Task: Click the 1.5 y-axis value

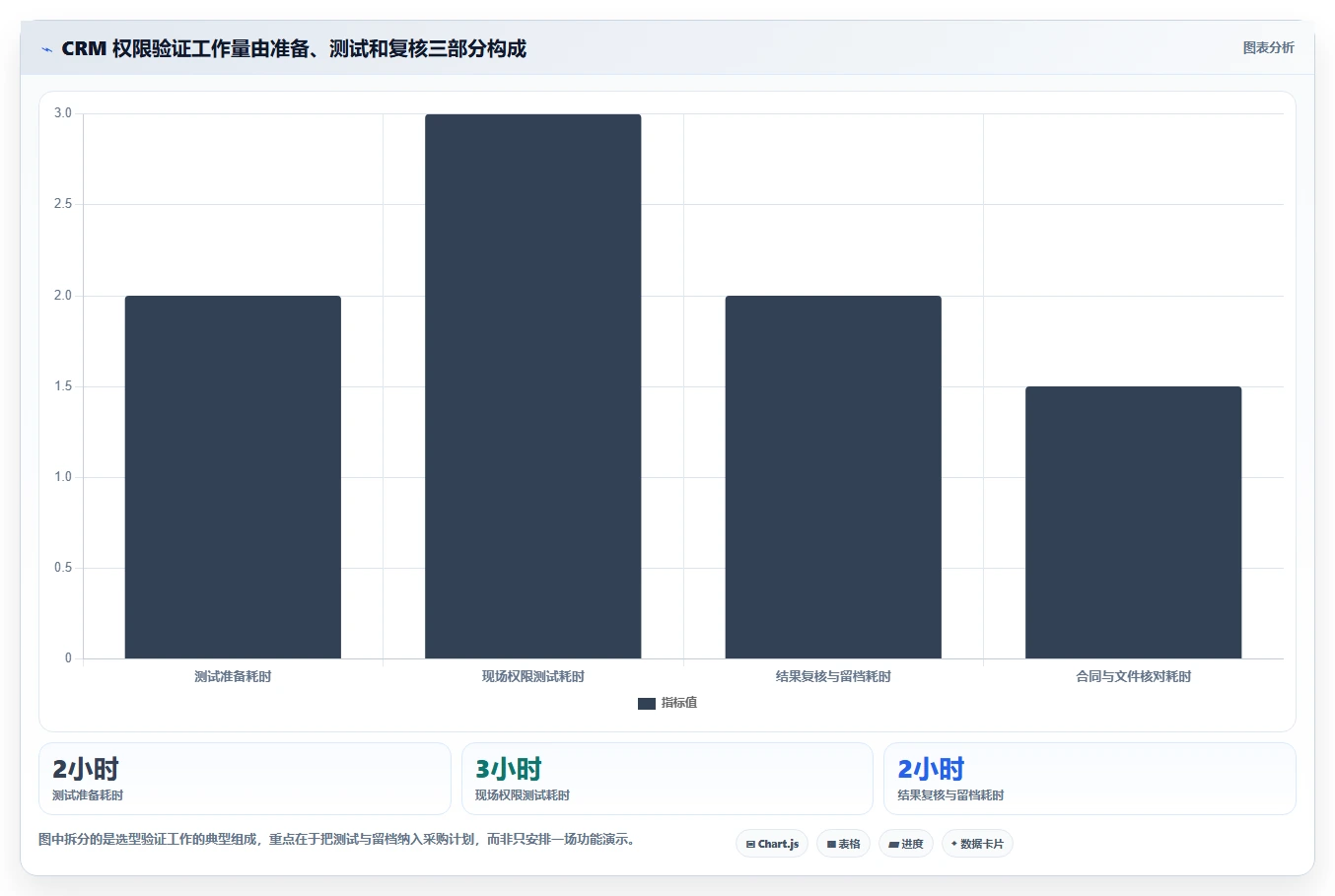Action: 63,386
